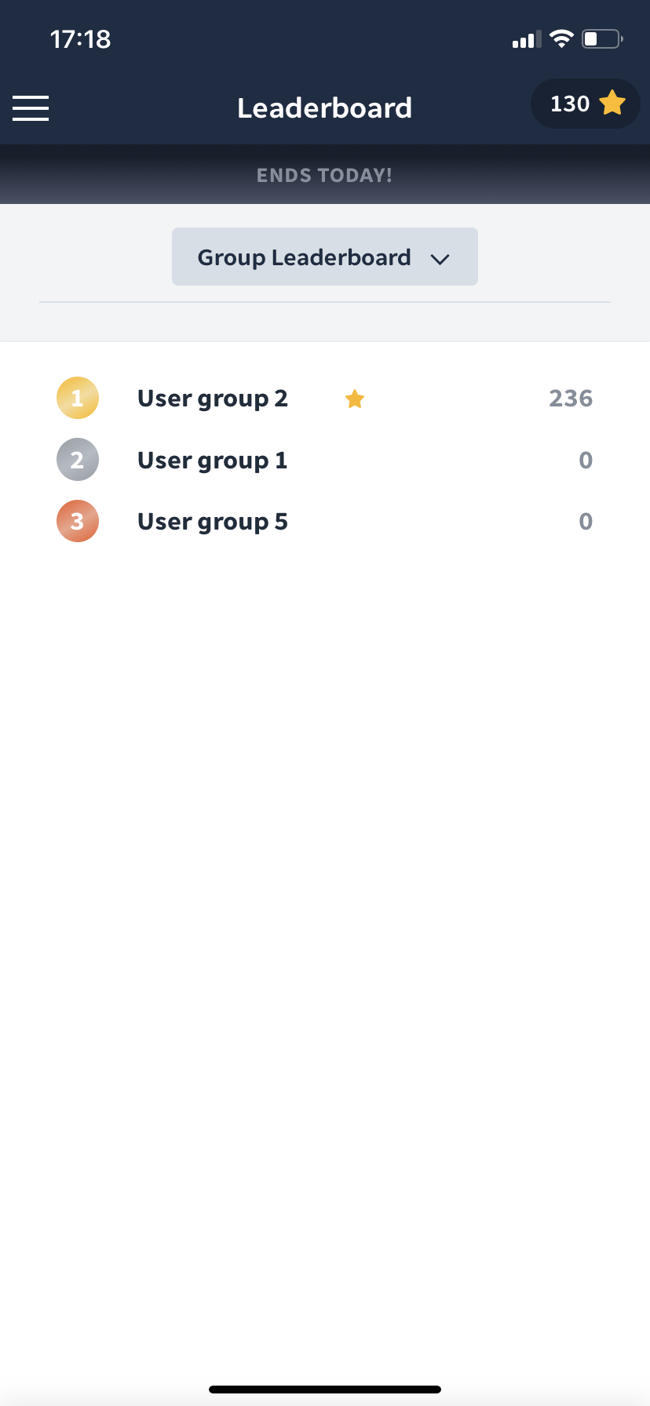Click the ENDS TODAY banner
650x1406 pixels.
[324, 174]
